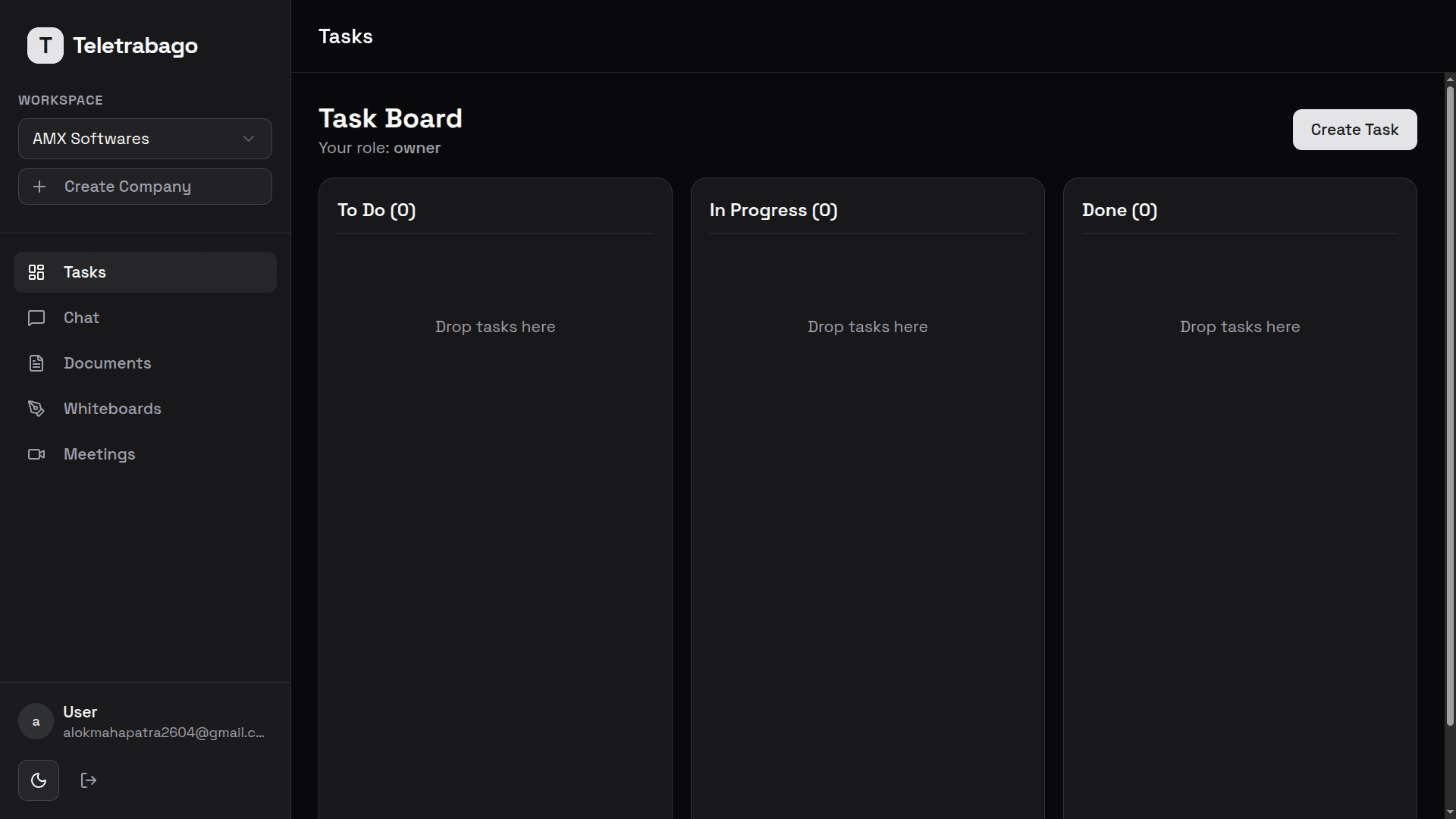Viewport: 1456px width, 819px height.
Task: Click the workspace selector chevron arrow
Action: tap(249, 139)
